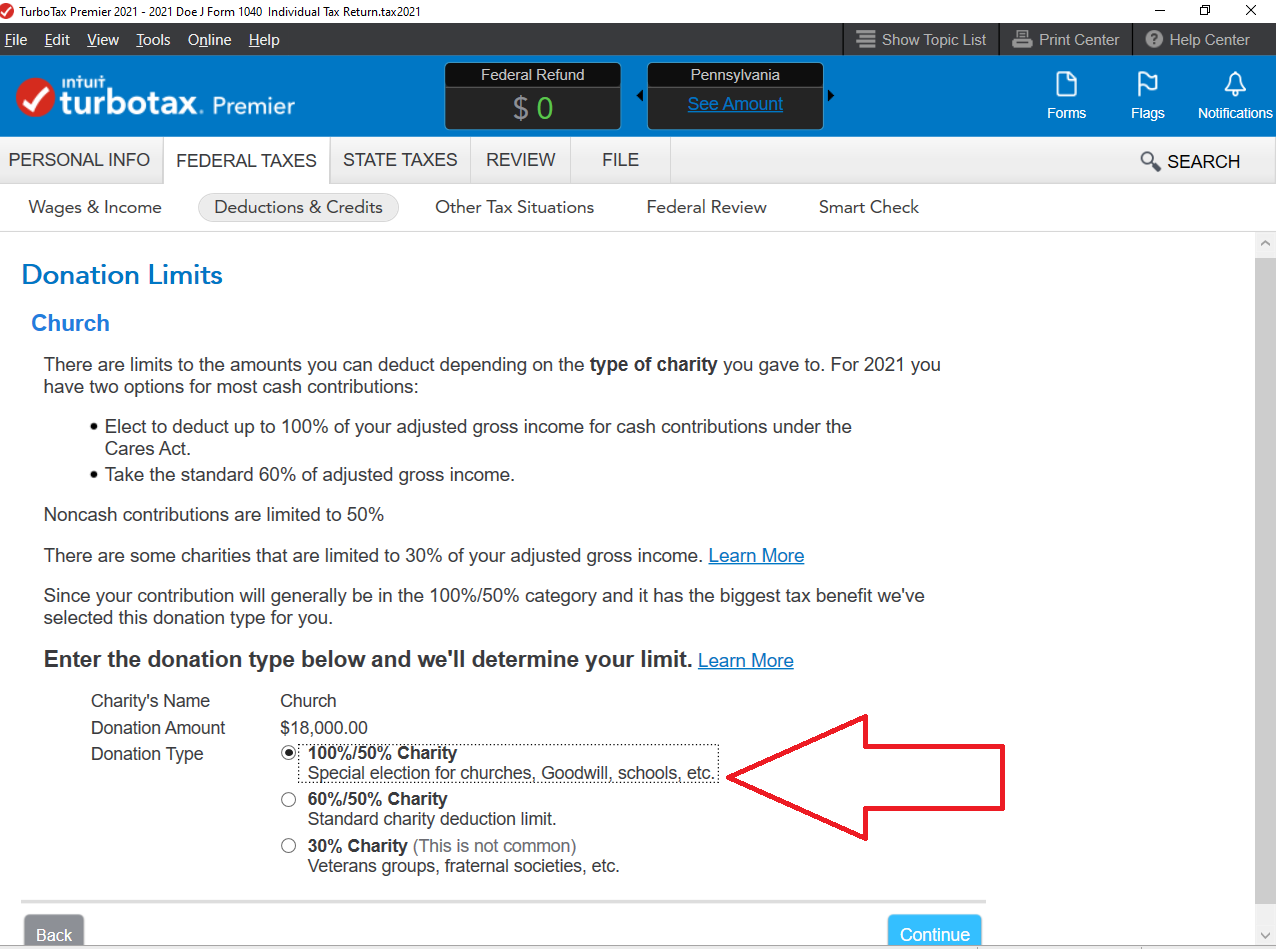Open the Flags icon
The width and height of the screenshot is (1276, 949).
click(1147, 96)
